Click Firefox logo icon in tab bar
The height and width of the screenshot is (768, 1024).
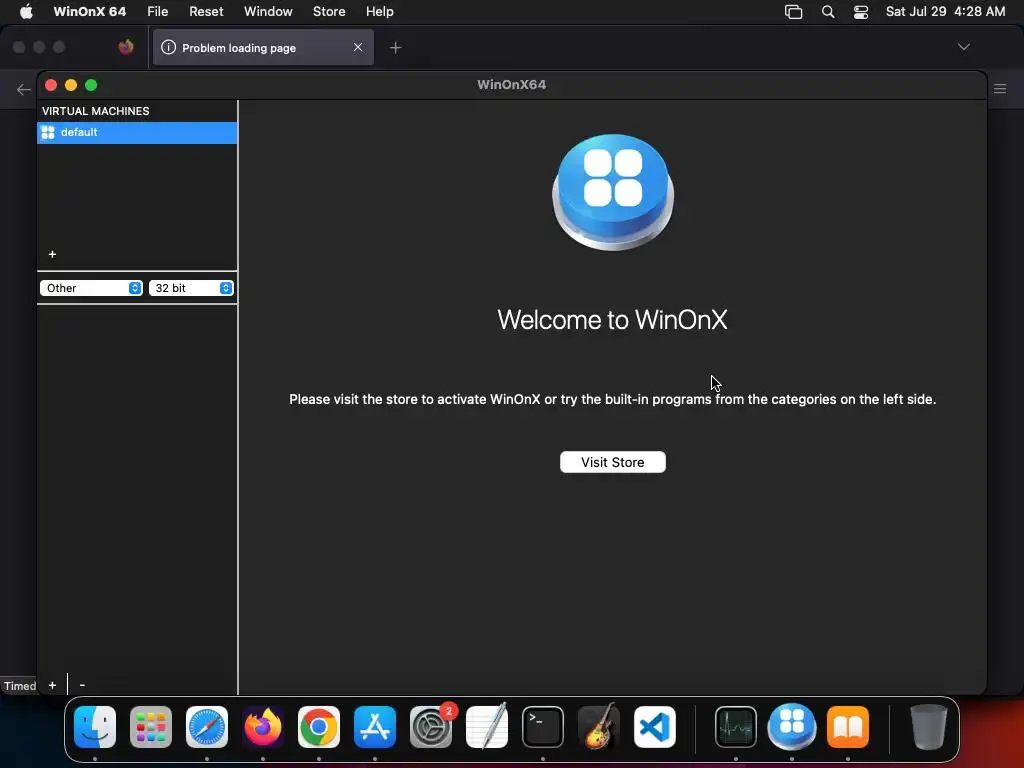point(126,47)
